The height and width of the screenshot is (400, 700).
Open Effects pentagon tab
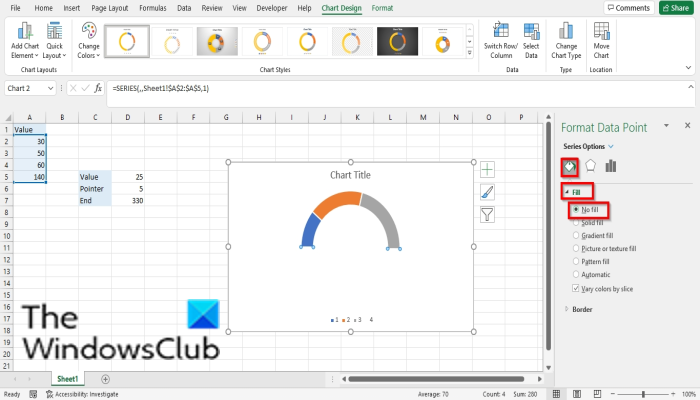click(x=590, y=166)
